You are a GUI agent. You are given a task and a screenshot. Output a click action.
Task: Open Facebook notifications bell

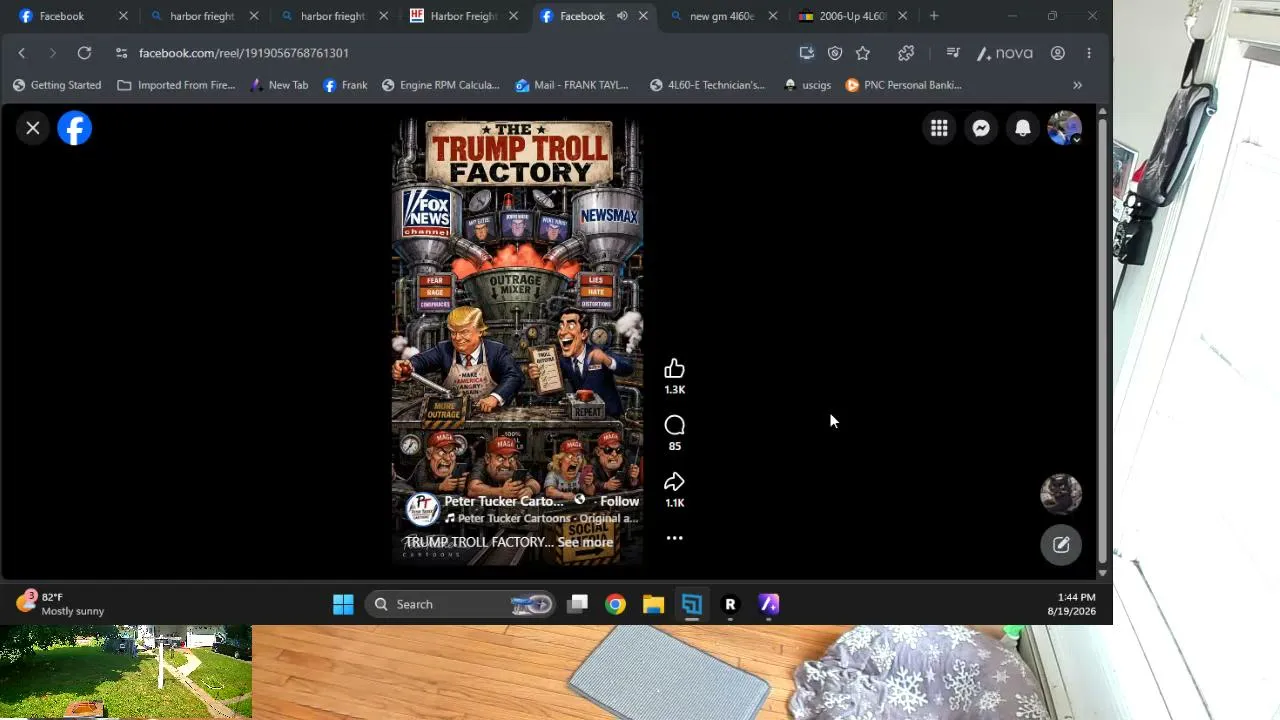(x=1023, y=128)
